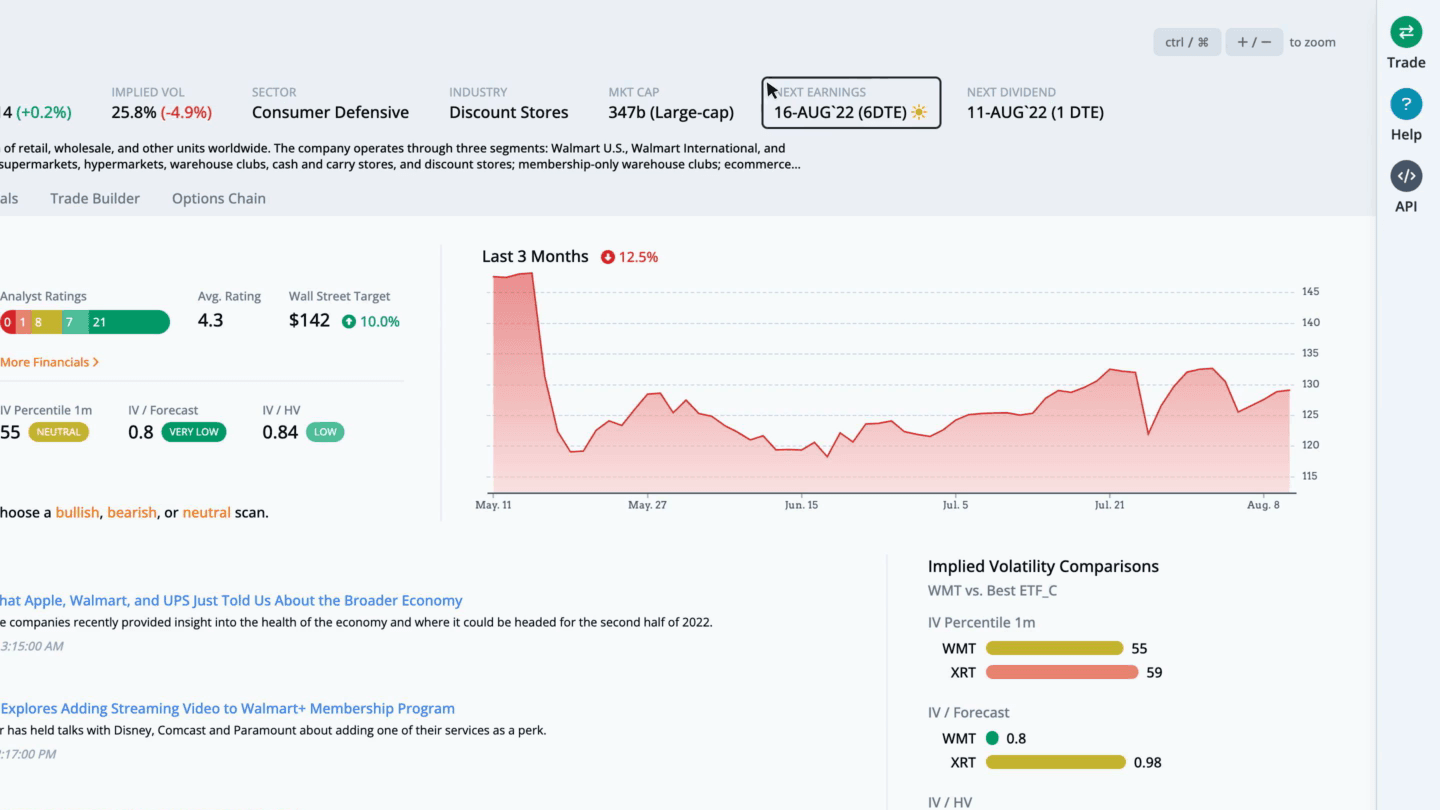Viewport: 1440px width, 810px height.
Task: Click the WMT vs. Best ETF_C subtitle
Action: [992, 590]
